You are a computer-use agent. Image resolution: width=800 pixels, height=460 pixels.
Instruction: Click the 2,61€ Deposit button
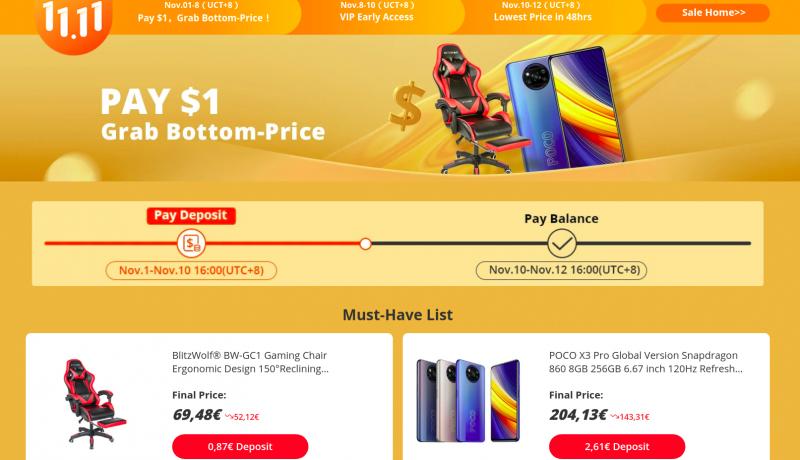(x=617, y=446)
